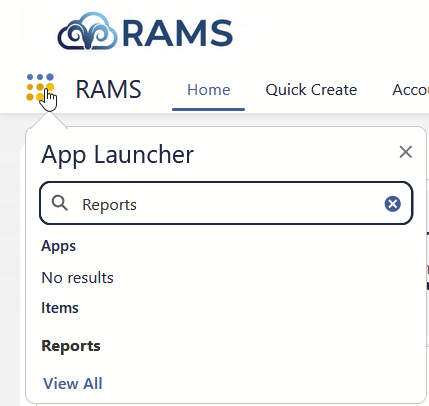
Task: Open the Home tab
Action: click(x=209, y=90)
